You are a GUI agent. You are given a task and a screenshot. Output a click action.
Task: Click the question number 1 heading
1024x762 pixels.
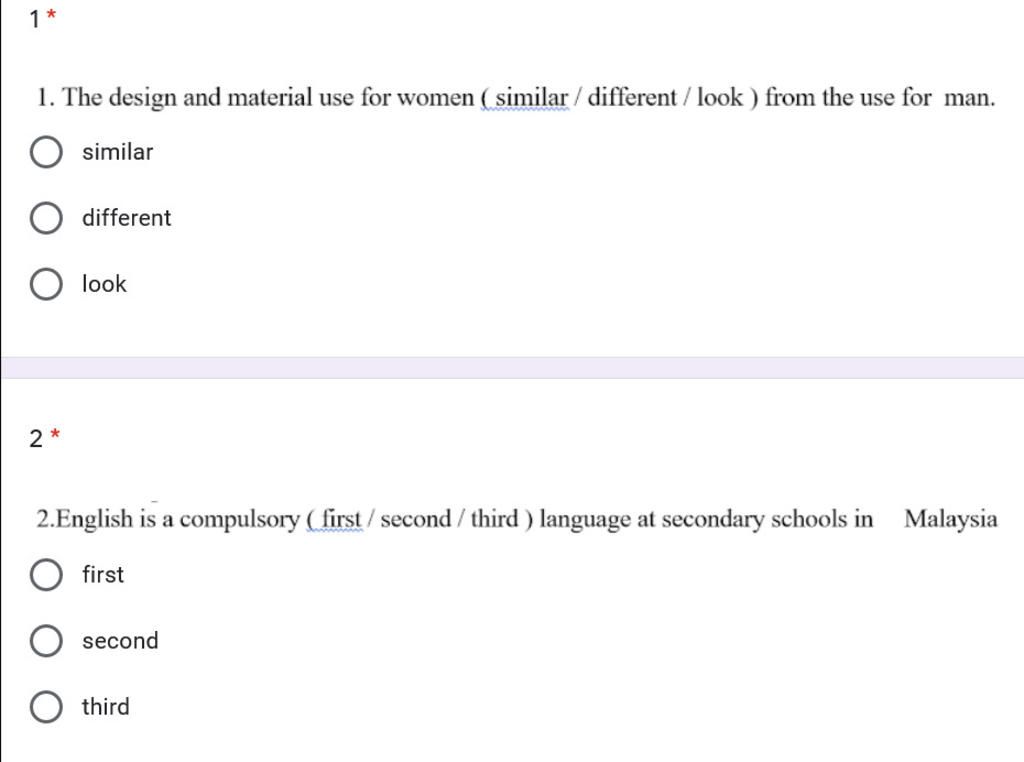[35, 19]
